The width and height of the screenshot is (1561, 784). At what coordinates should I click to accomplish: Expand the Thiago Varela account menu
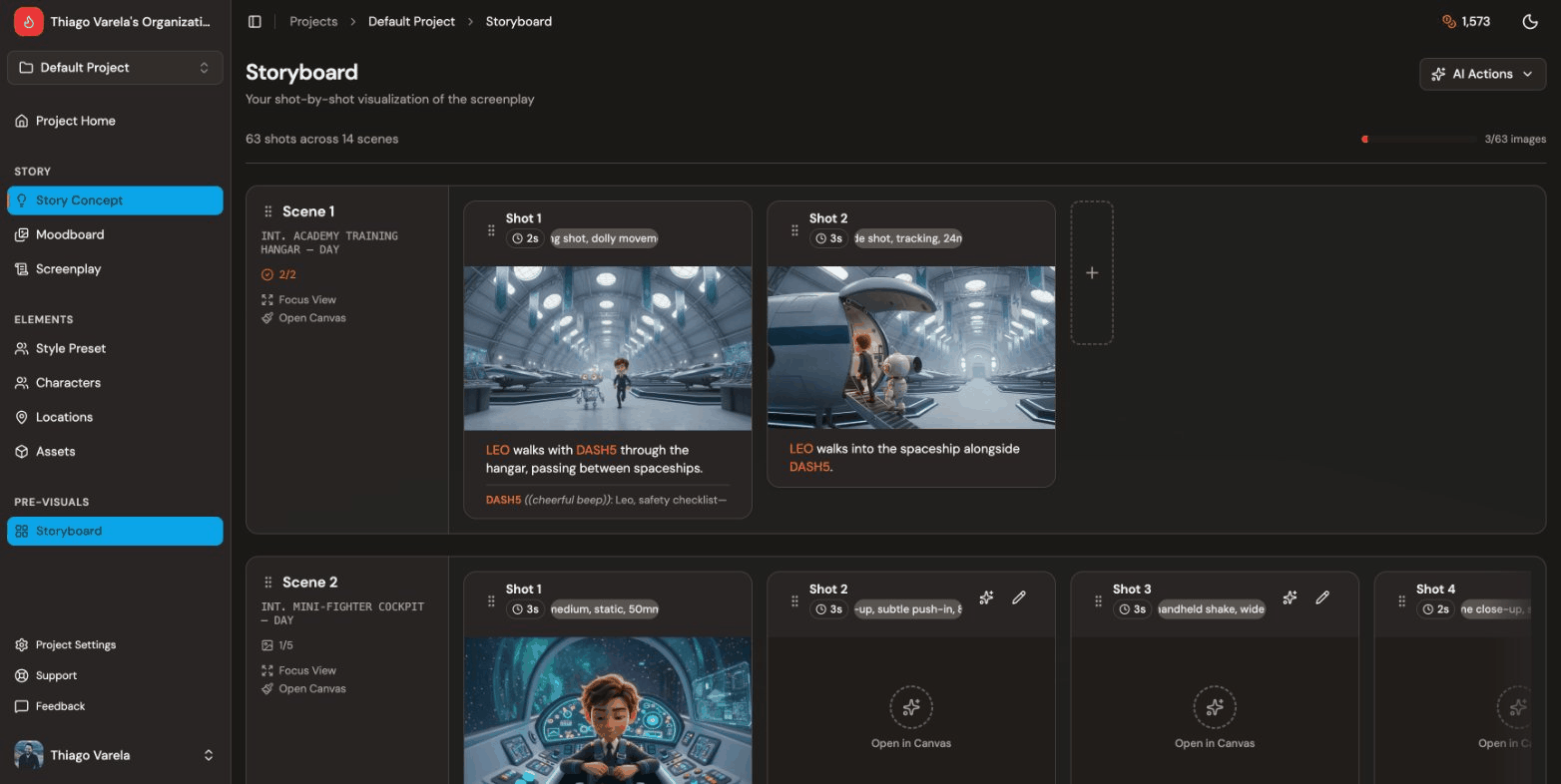114,755
